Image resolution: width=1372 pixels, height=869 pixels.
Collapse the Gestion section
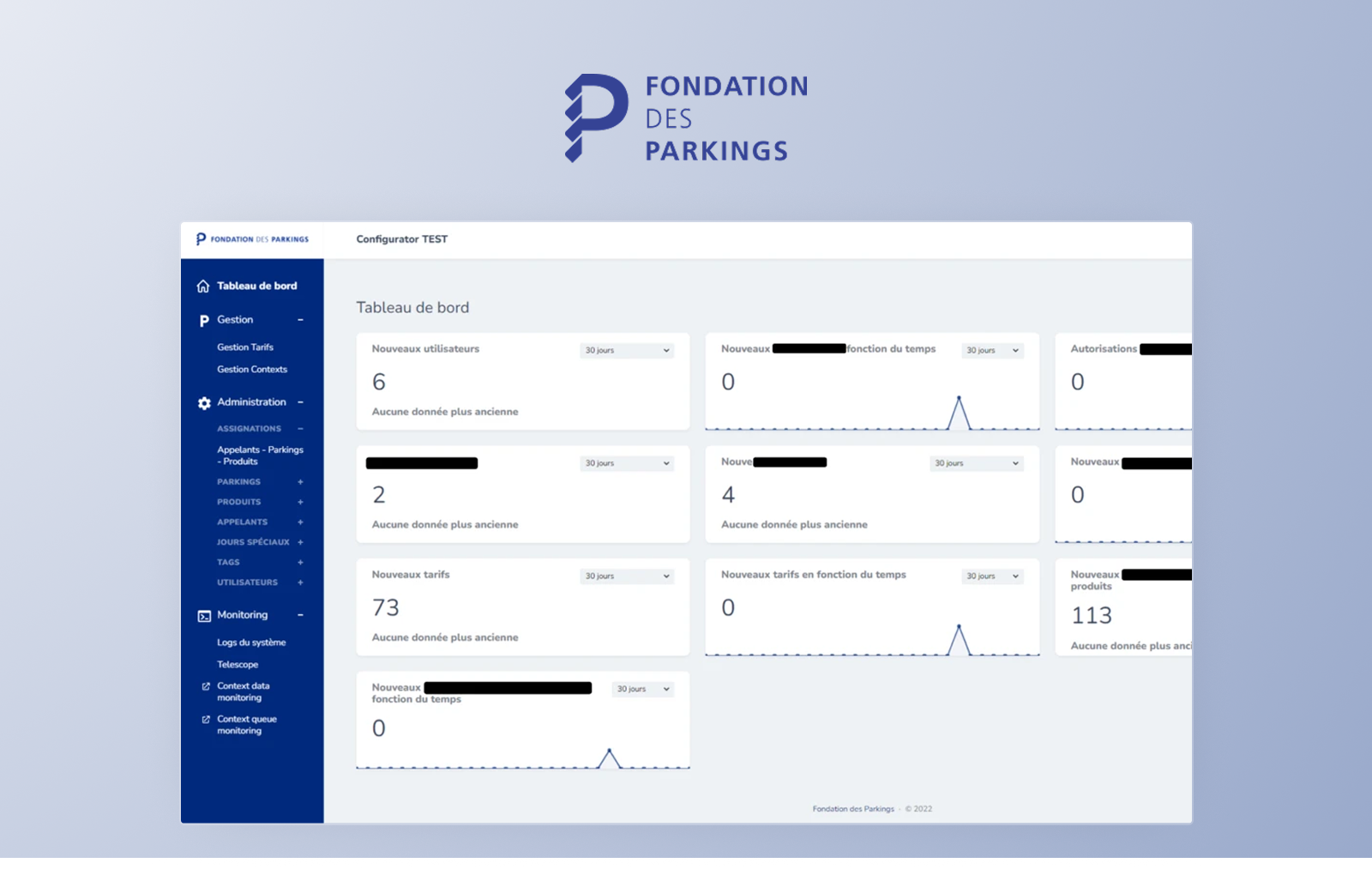coord(300,320)
